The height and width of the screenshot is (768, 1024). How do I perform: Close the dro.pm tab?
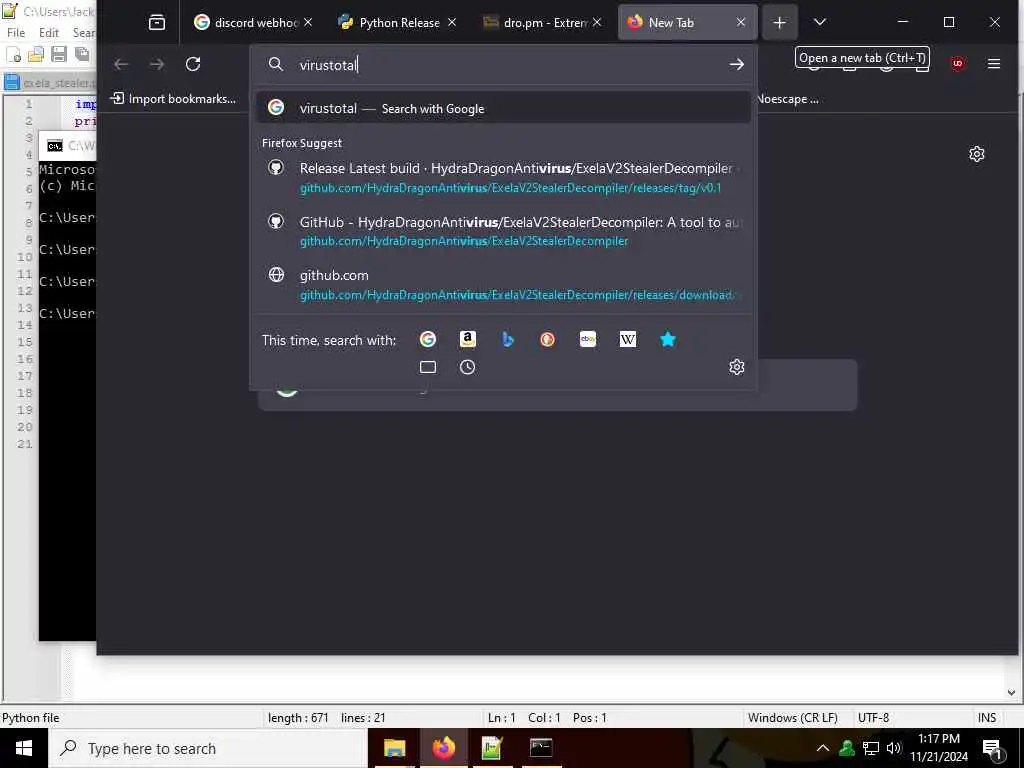click(597, 23)
